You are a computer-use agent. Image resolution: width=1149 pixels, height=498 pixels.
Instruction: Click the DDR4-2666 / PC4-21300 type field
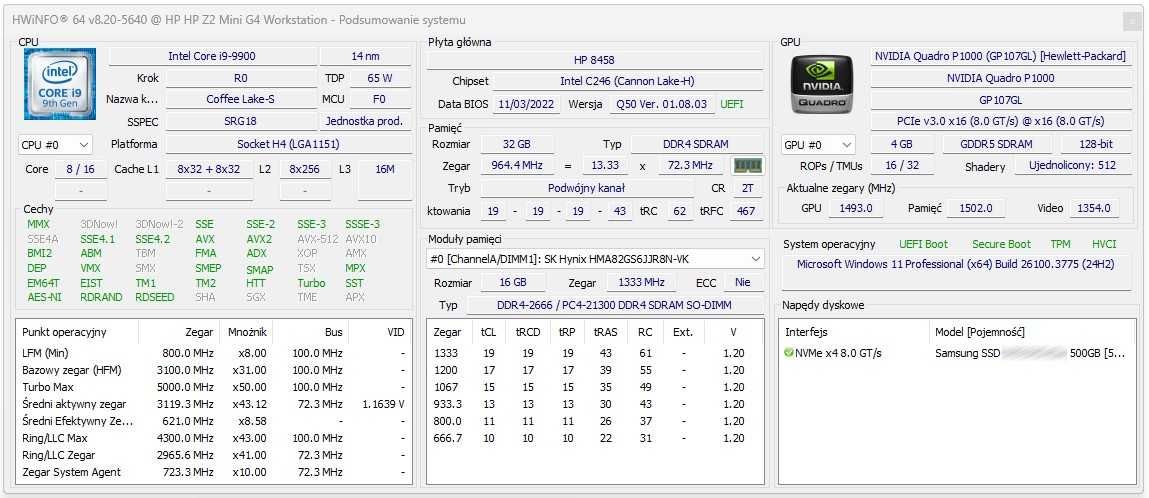pyautogui.click(x=614, y=305)
